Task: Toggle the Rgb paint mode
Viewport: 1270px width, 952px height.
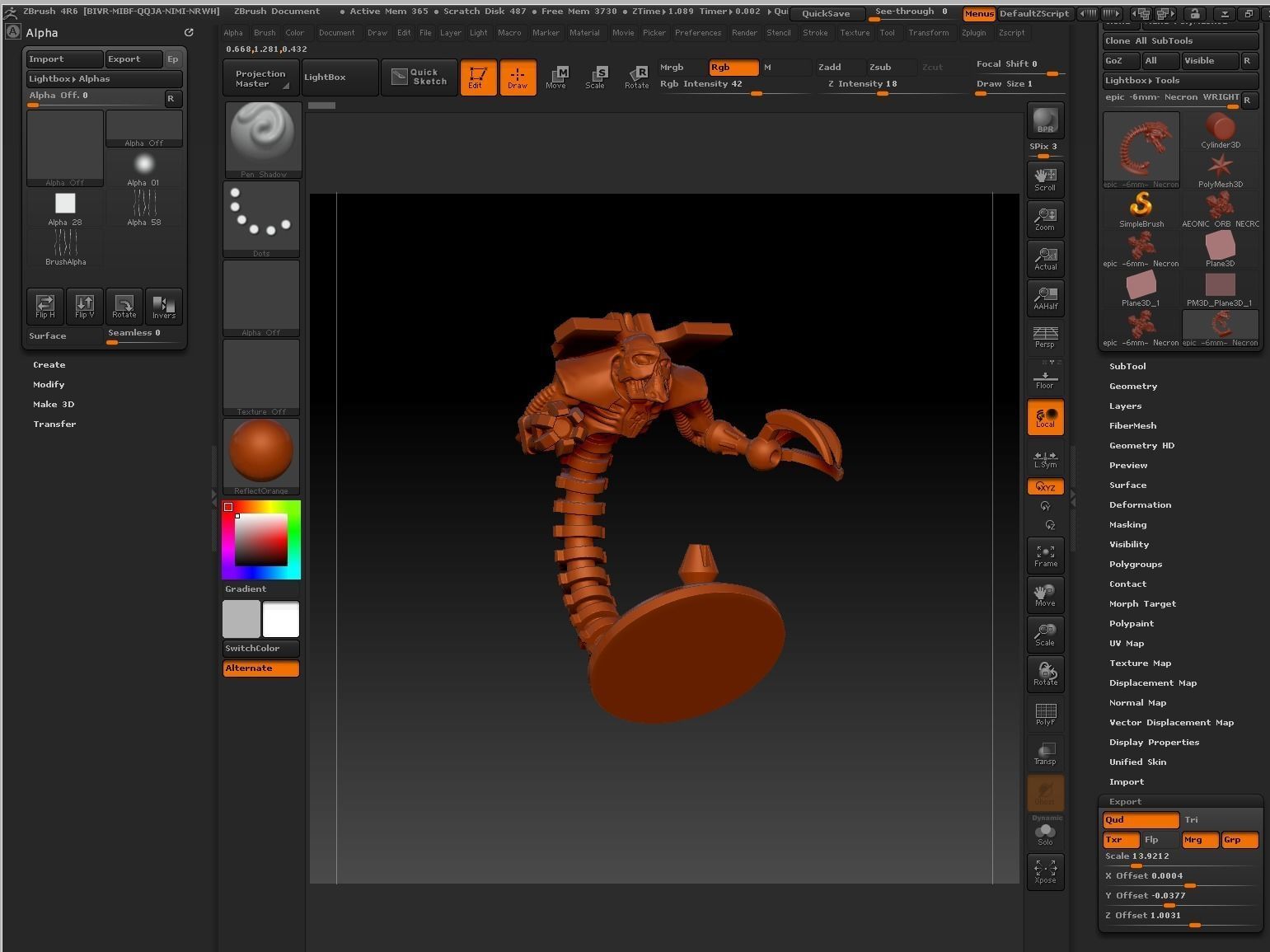Action: 733,68
